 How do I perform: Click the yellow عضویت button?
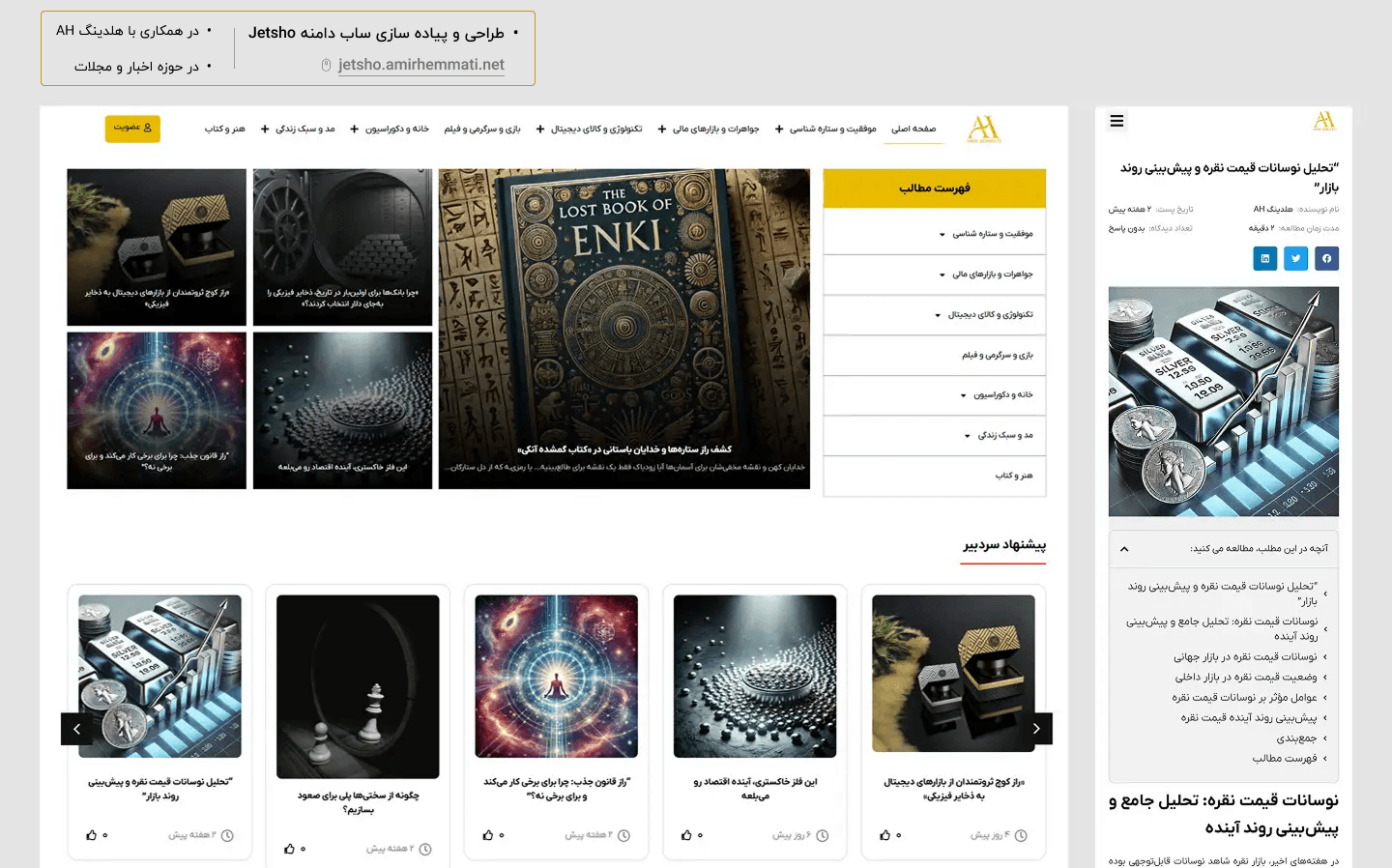click(x=132, y=129)
